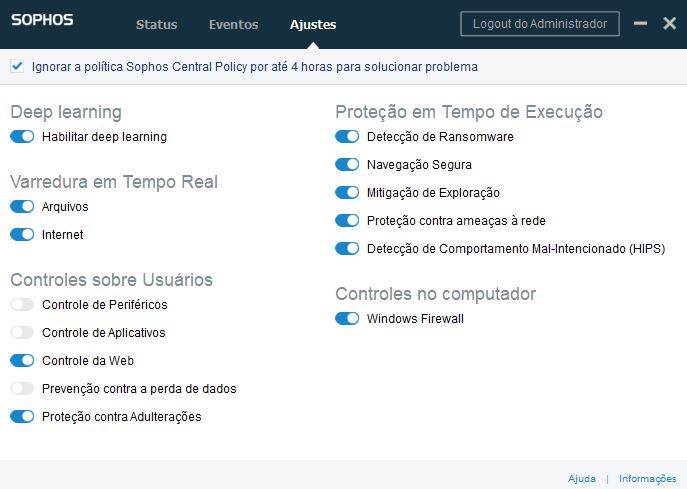Close the Sophos window

pos(669,23)
